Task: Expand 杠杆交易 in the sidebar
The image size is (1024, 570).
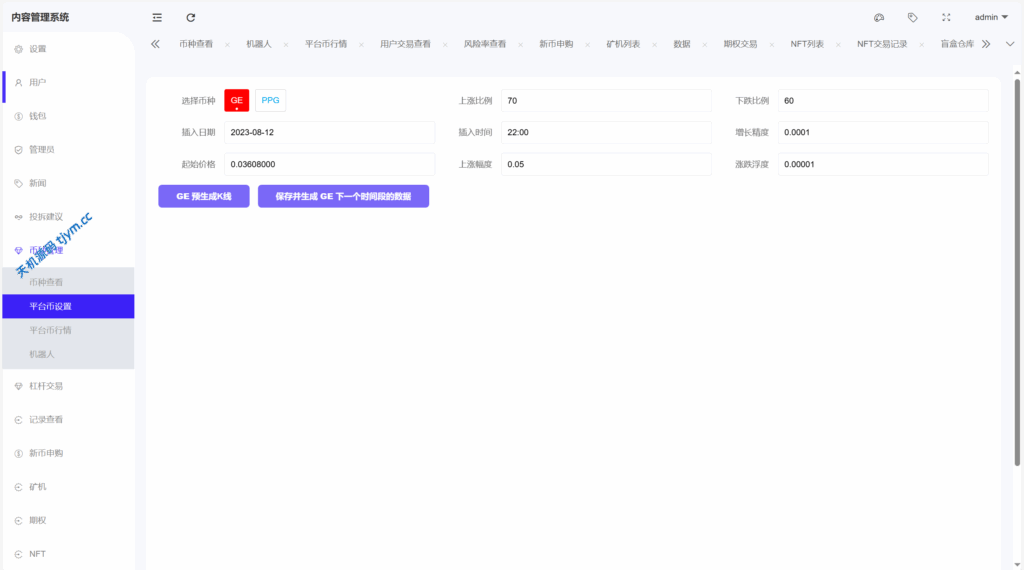Action: (x=46, y=386)
